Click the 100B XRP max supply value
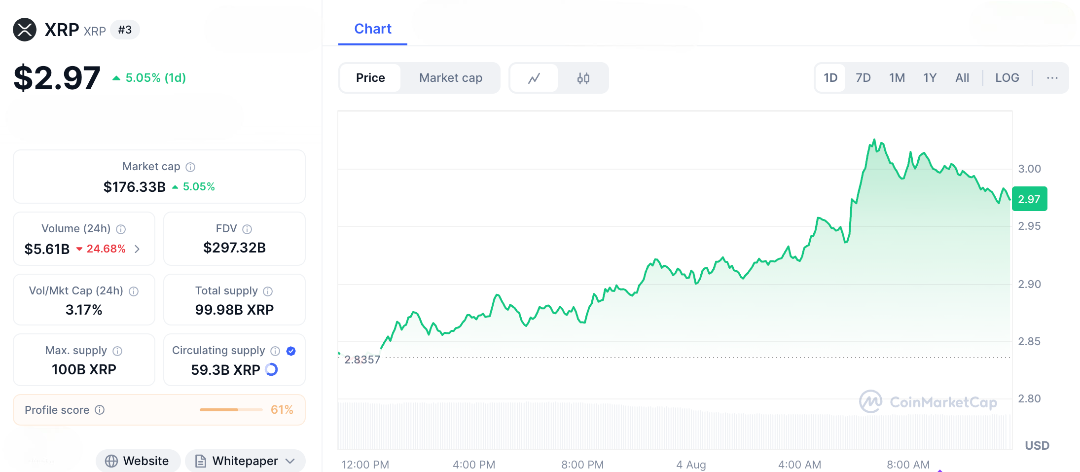1080x472 pixels. coord(84,369)
